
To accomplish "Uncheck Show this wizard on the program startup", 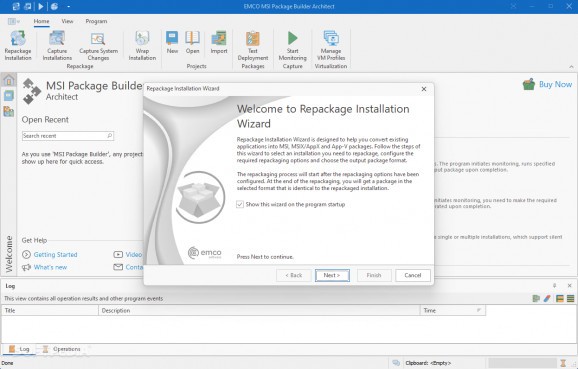I will coord(240,204).
